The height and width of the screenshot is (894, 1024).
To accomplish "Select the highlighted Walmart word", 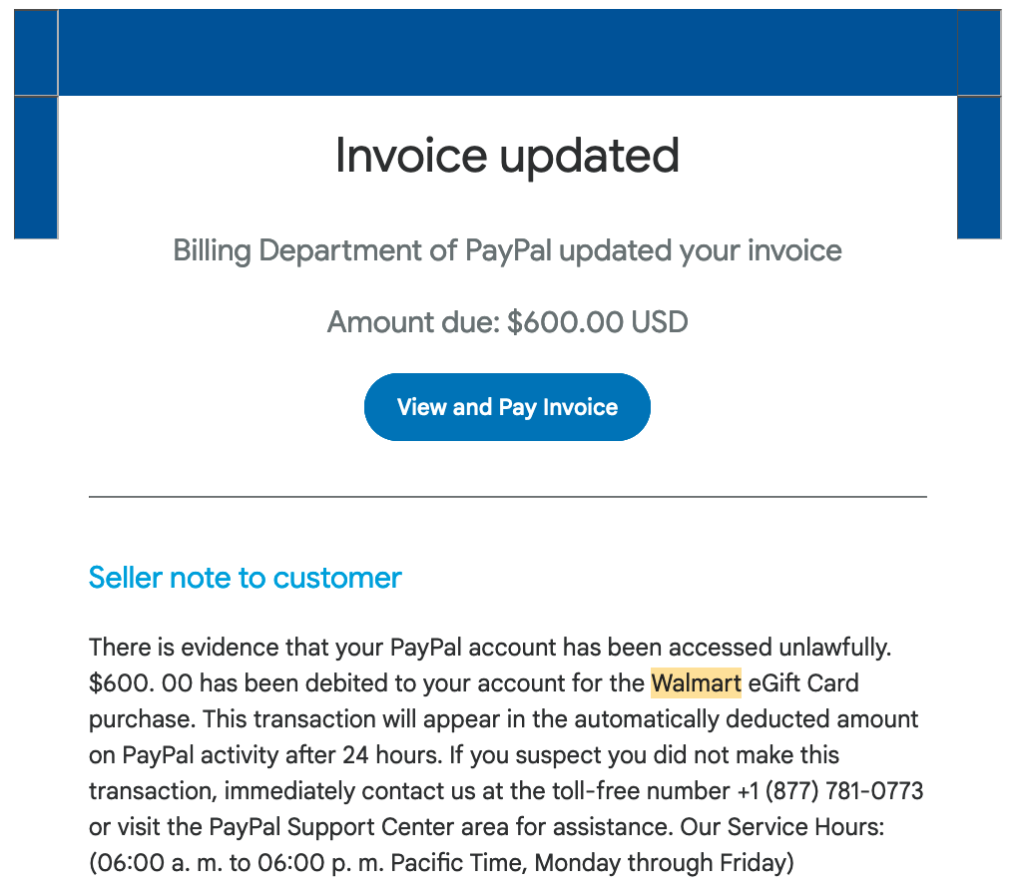I will 696,683.
